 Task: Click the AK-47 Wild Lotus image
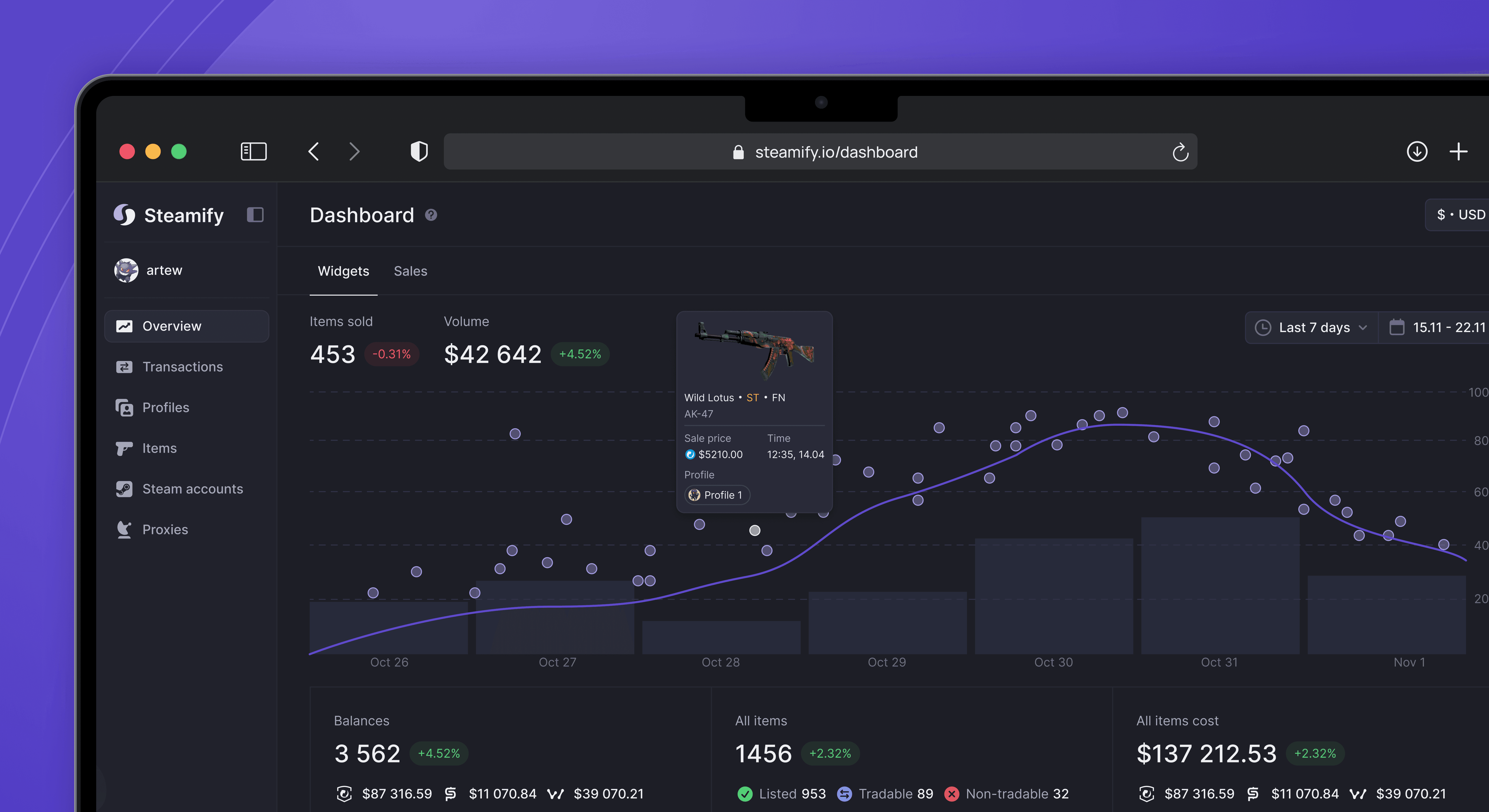click(754, 351)
